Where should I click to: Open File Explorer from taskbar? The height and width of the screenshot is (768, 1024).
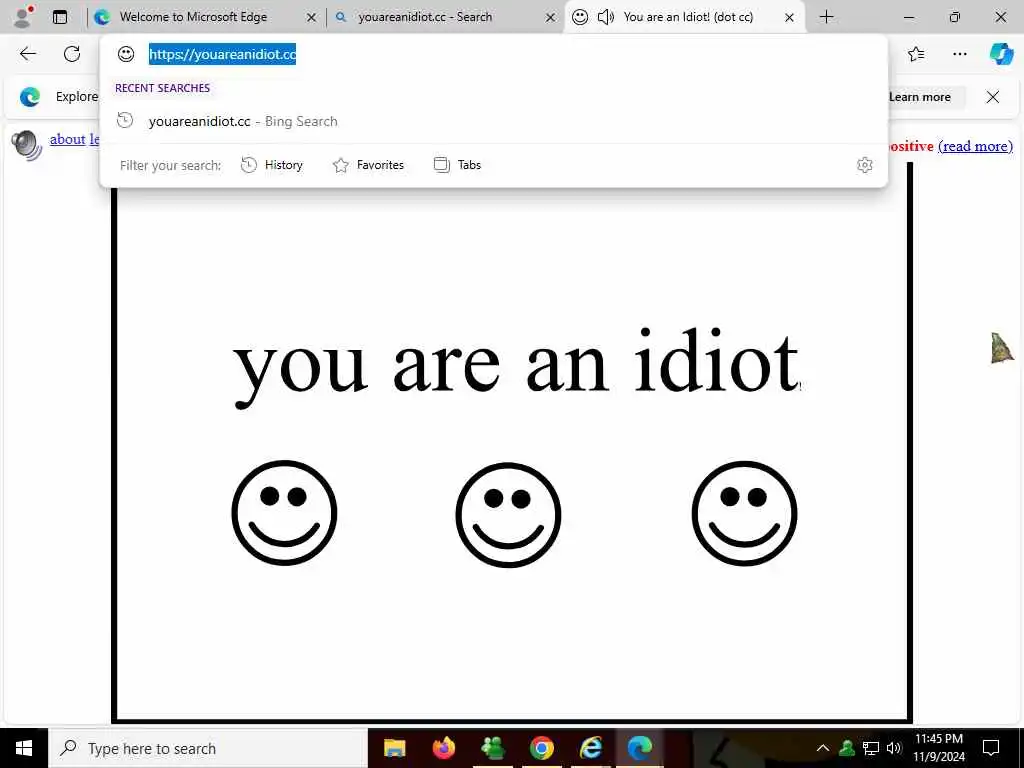click(394, 748)
